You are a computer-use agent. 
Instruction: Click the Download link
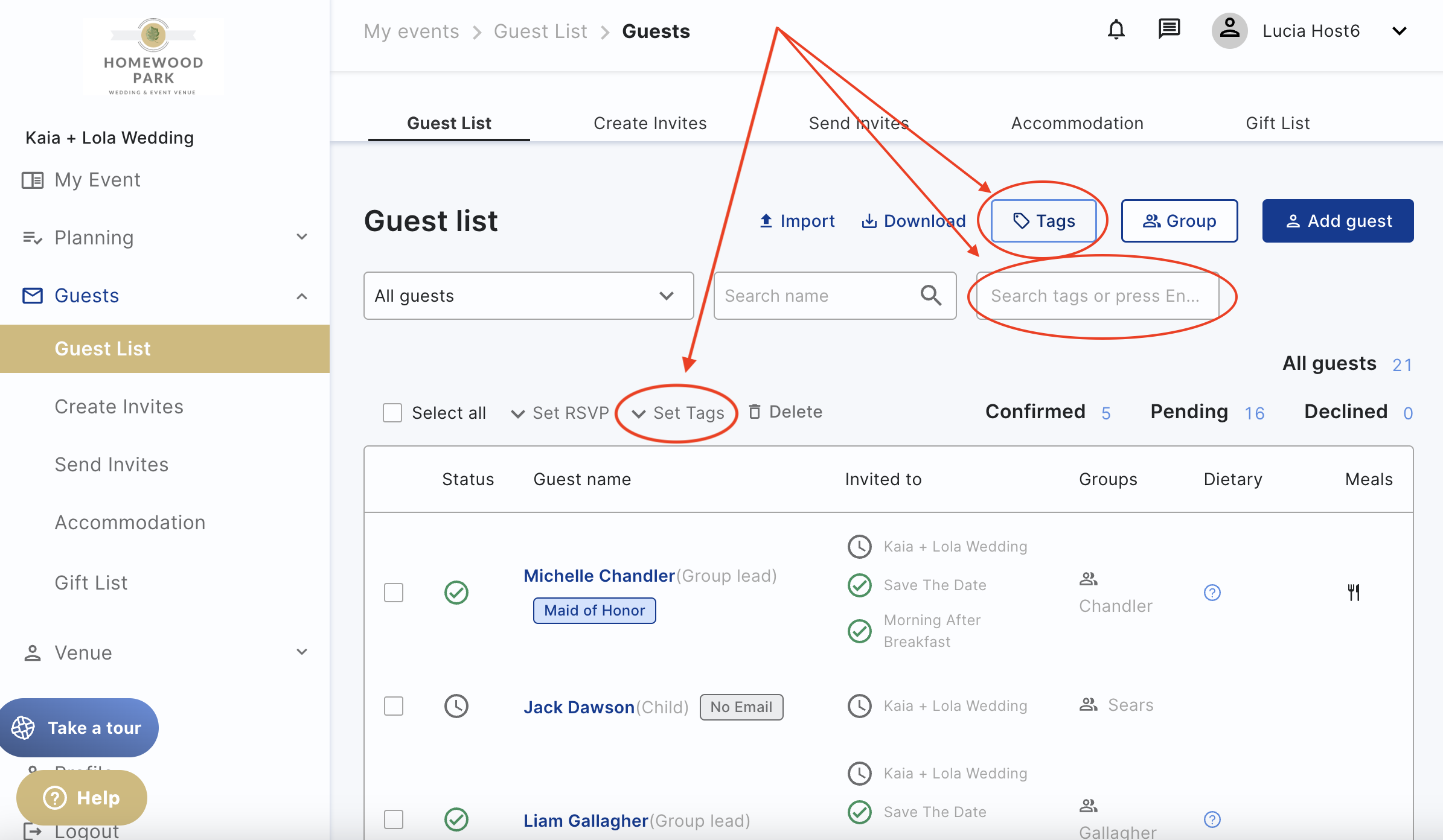click(913, 221)
